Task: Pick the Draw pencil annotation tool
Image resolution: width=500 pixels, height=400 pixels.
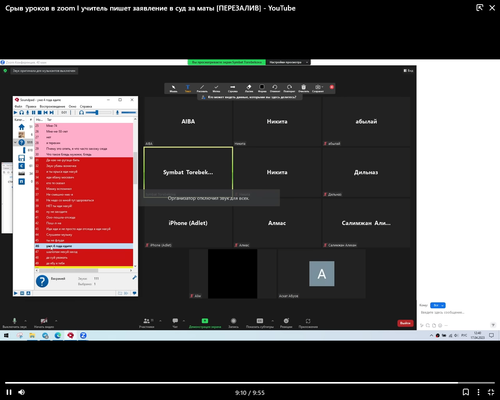Action: pyautogui.click(x=202, y=88)
